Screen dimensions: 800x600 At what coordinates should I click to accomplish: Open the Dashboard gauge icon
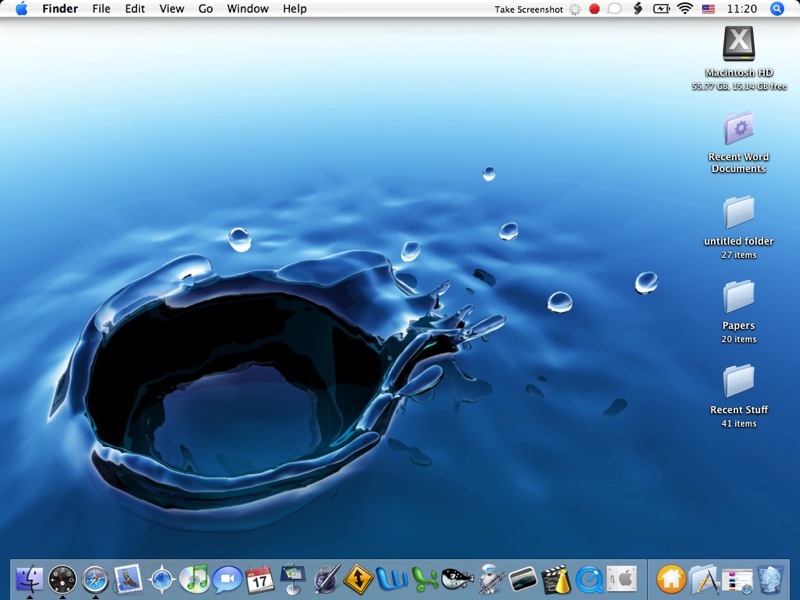coord(62,578)
